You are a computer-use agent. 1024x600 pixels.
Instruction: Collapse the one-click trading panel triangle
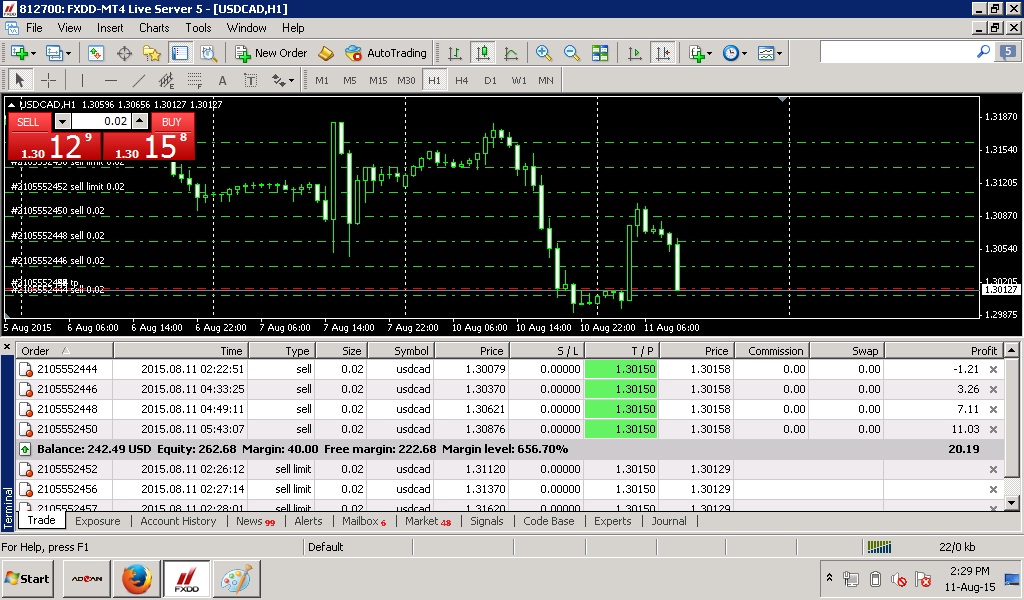11,104
